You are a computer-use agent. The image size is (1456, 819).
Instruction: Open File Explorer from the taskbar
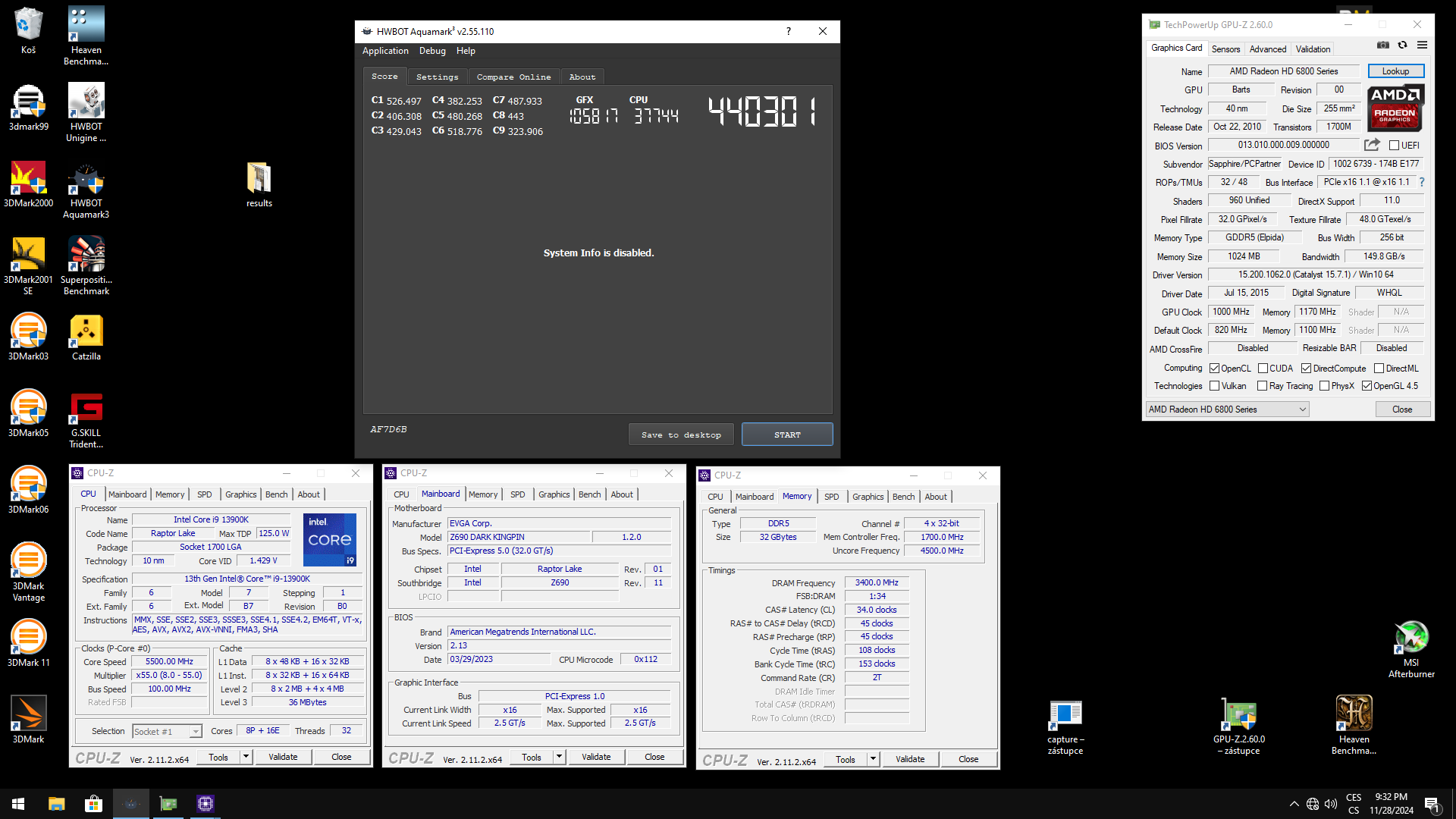click(57, 804)
